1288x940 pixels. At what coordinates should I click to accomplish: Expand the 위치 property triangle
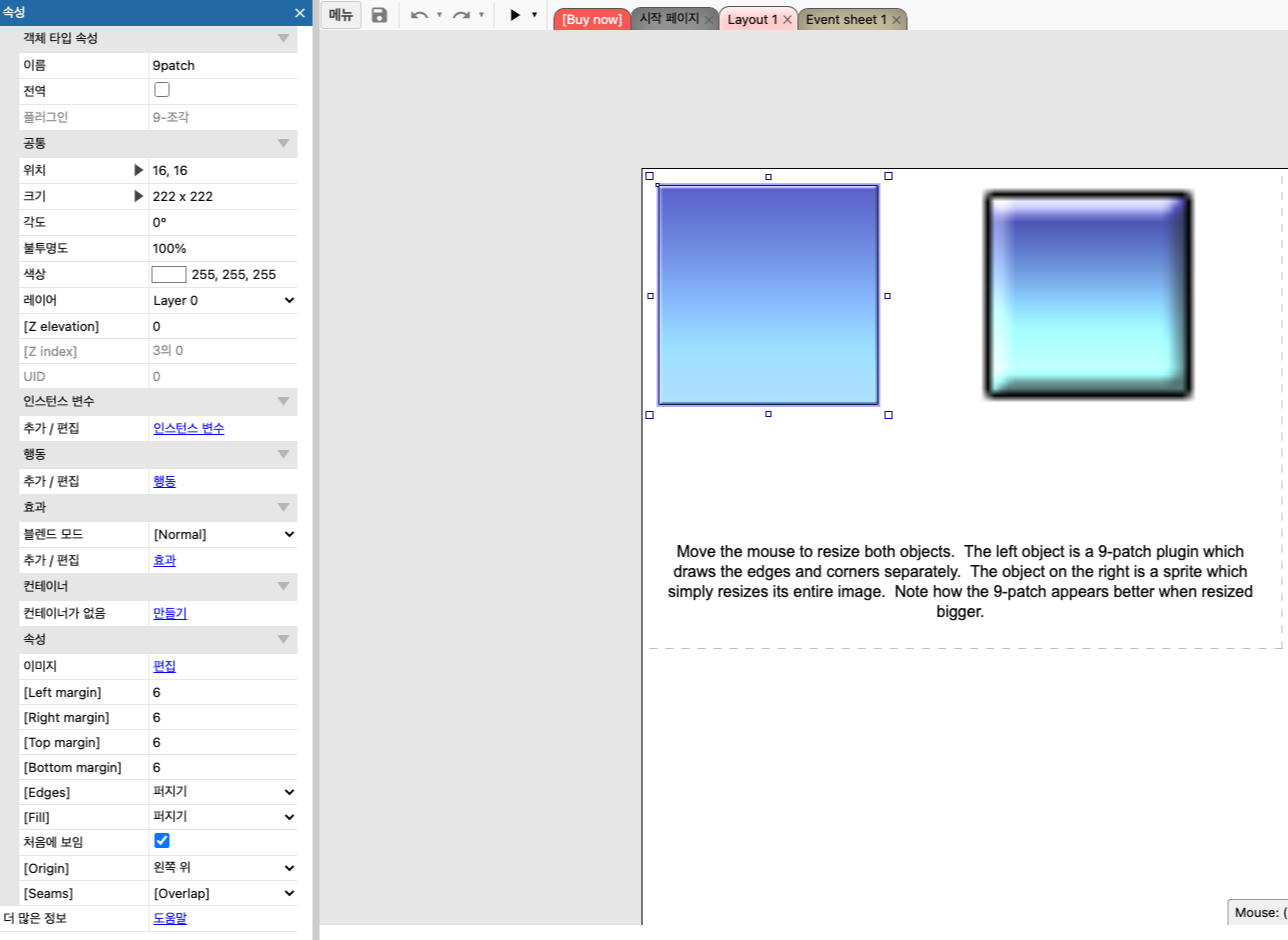[139, 171]
